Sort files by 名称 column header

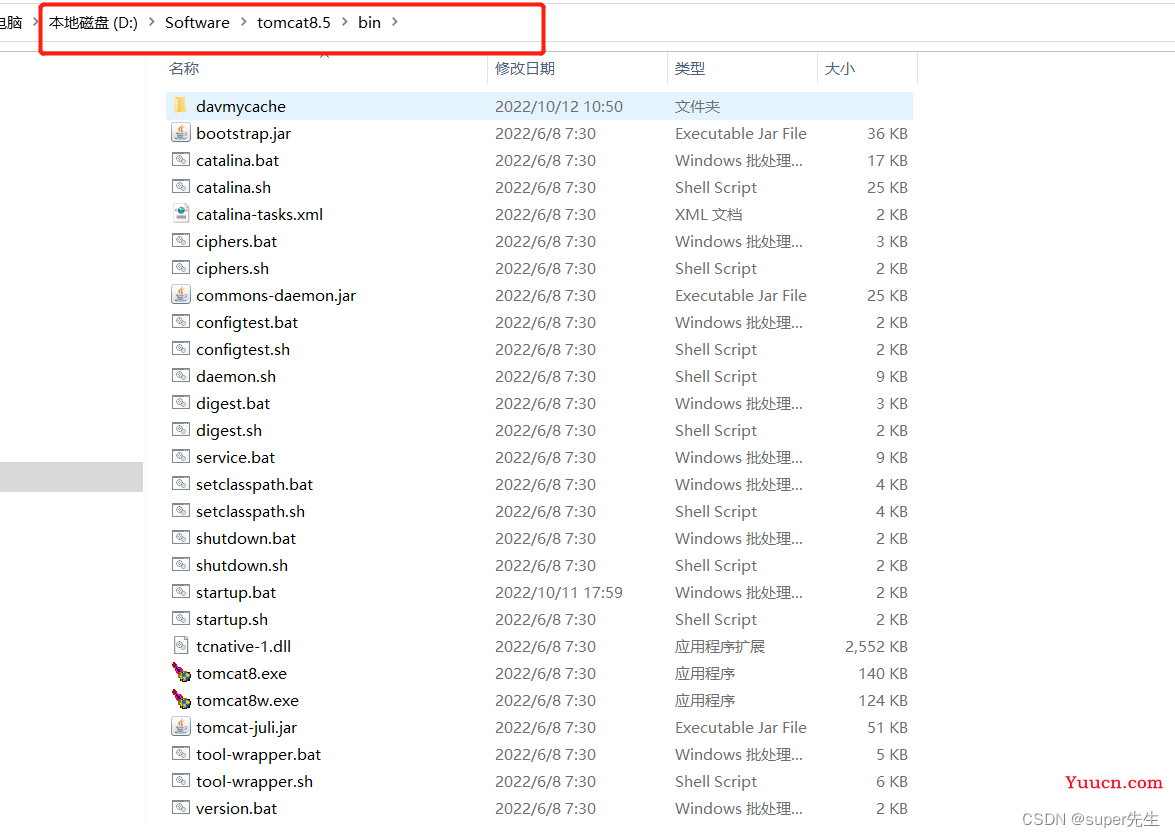(184, 68)
